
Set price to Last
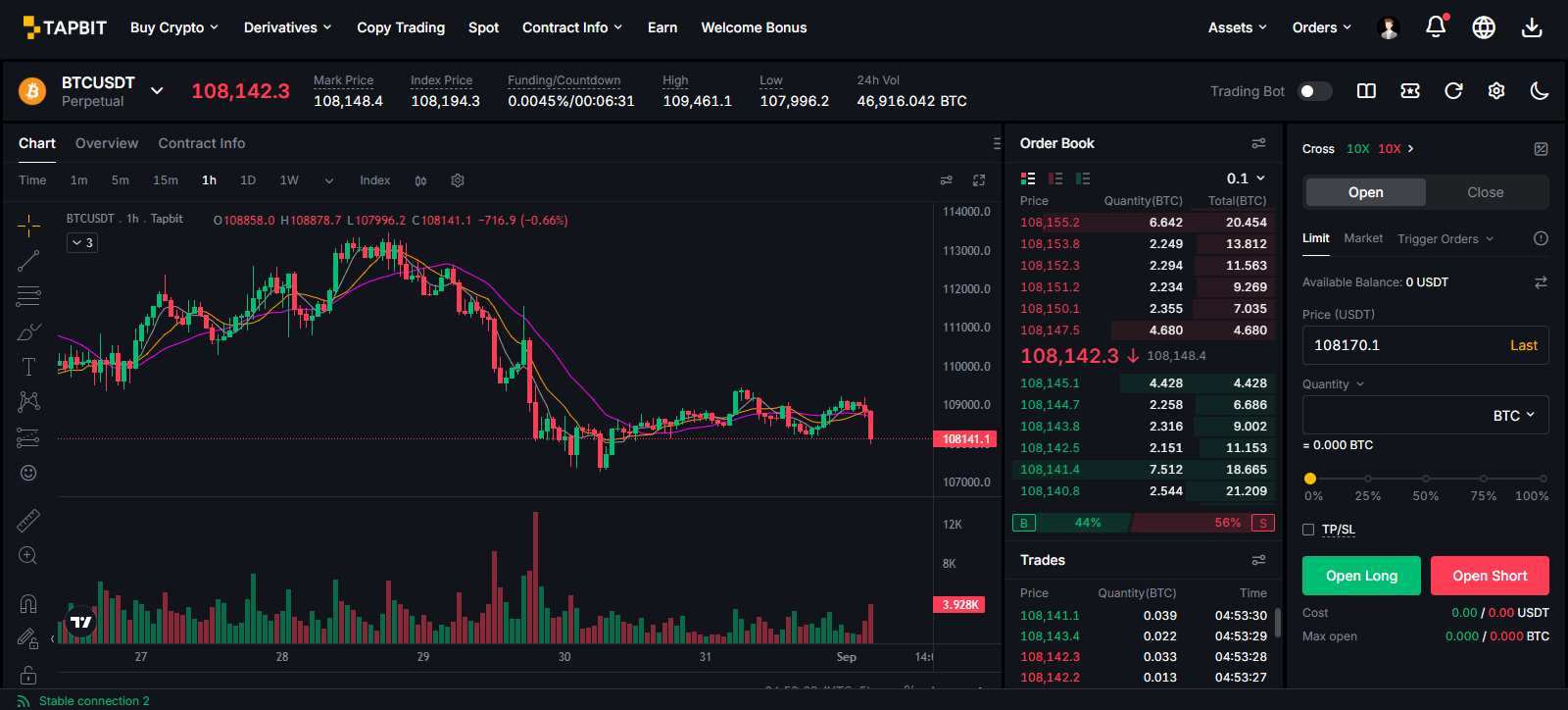(x=1523, y=345)
